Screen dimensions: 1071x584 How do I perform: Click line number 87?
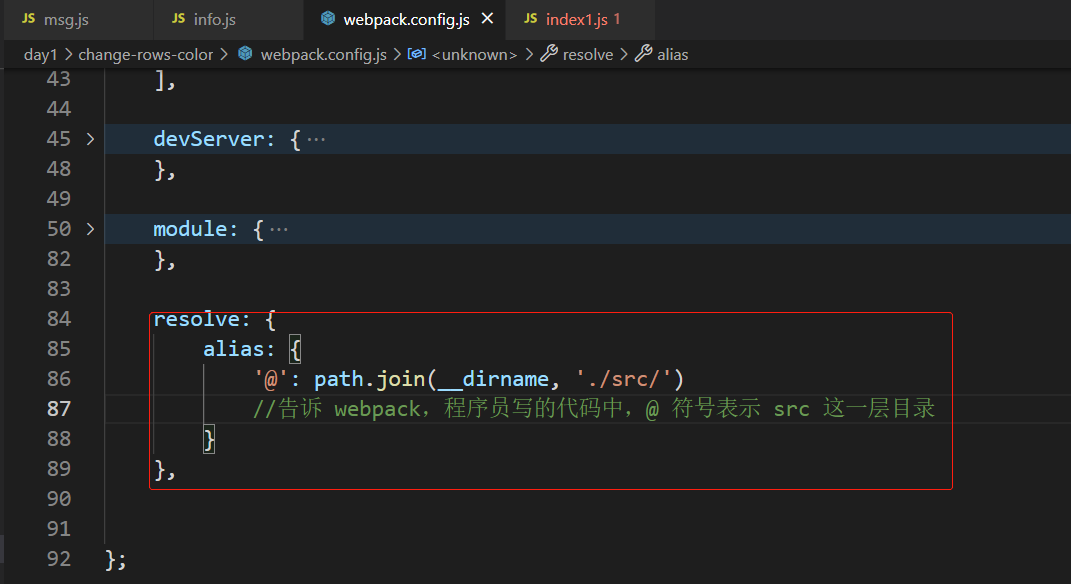tap(59, 409)
